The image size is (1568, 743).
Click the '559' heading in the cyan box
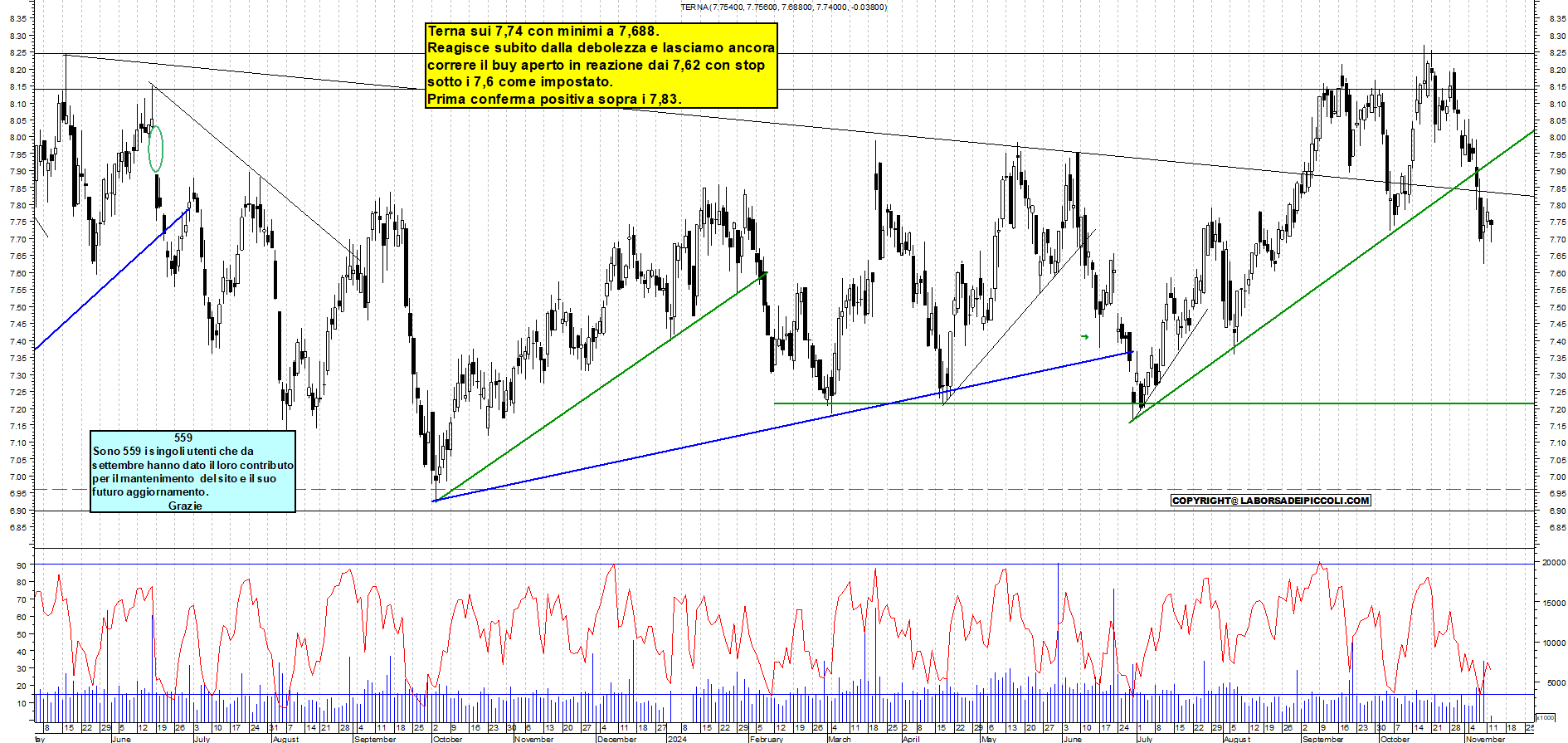pyautogui.click(x=183, y=437)
